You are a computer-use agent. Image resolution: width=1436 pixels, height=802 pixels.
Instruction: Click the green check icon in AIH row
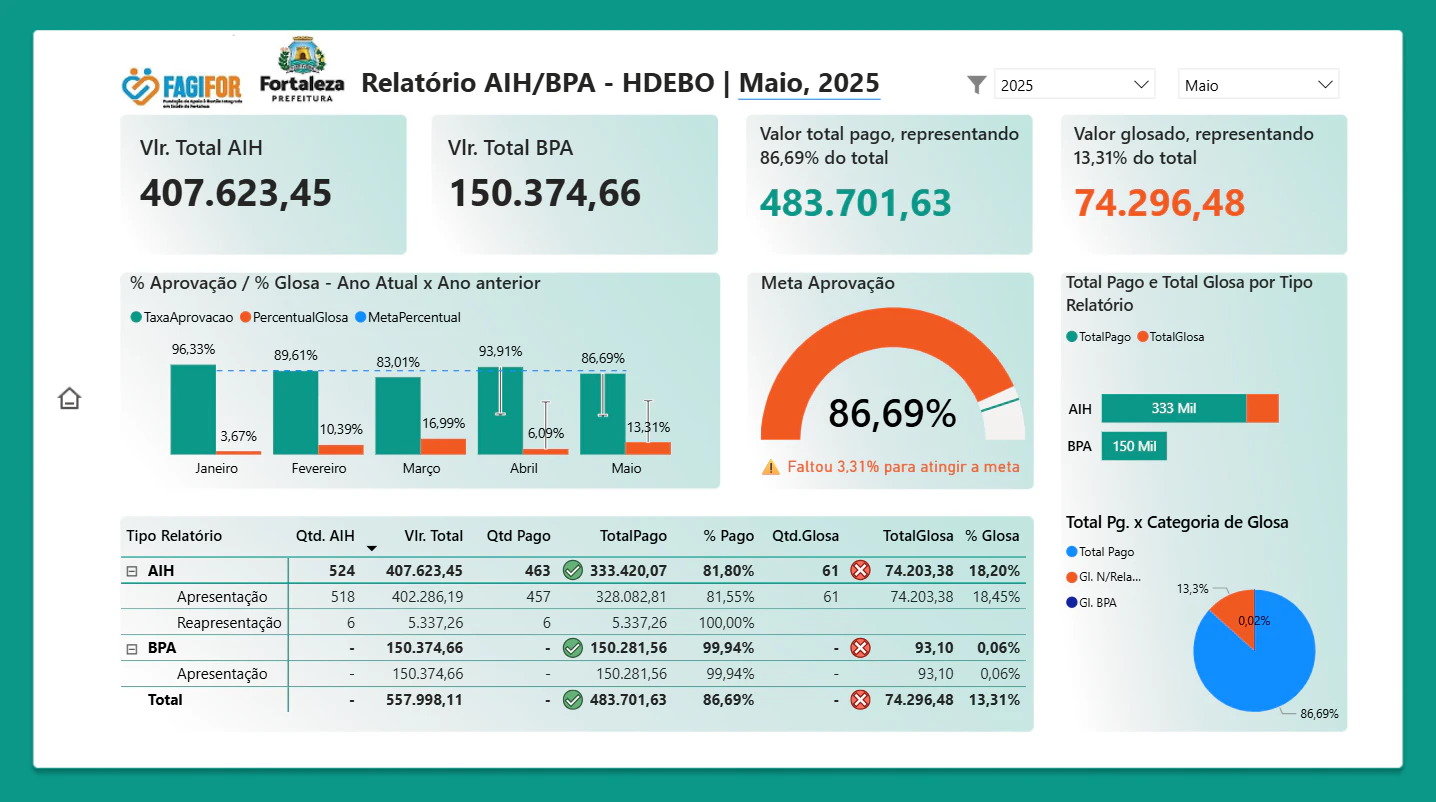pos(573,571)
